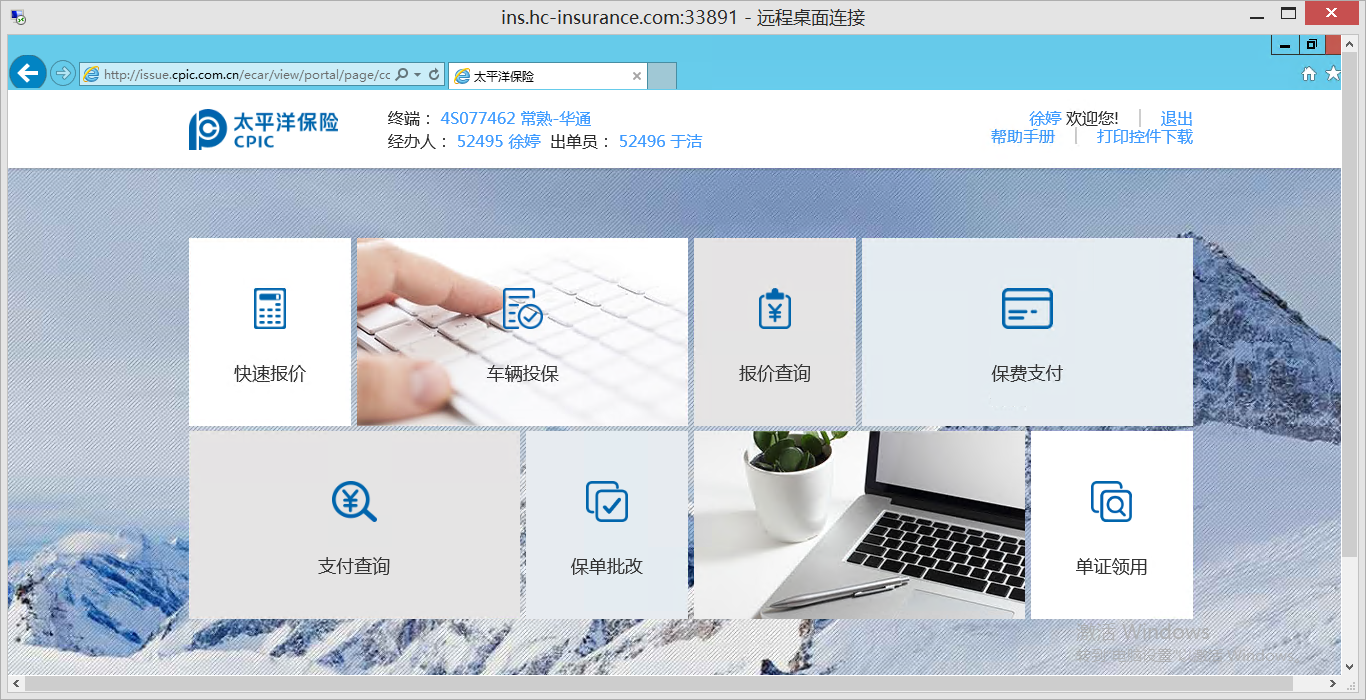This screenshot has width=1366, height=700.
Task: Click the 保费支付 tile label
Action: tap(1027, 374)
